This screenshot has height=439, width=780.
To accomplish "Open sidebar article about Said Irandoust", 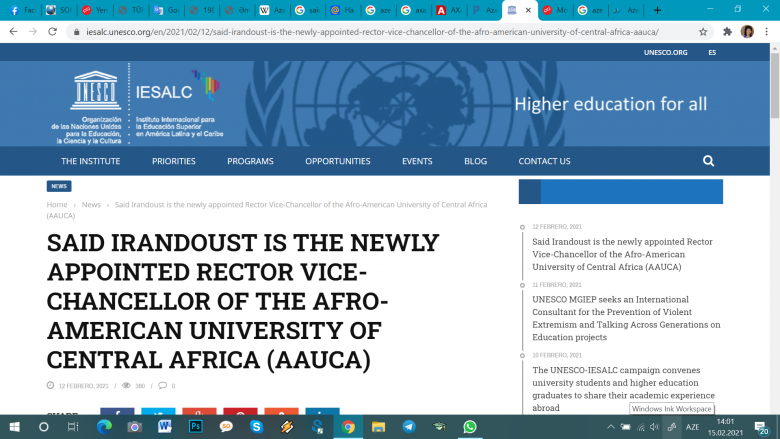I will tap(622, 254).
